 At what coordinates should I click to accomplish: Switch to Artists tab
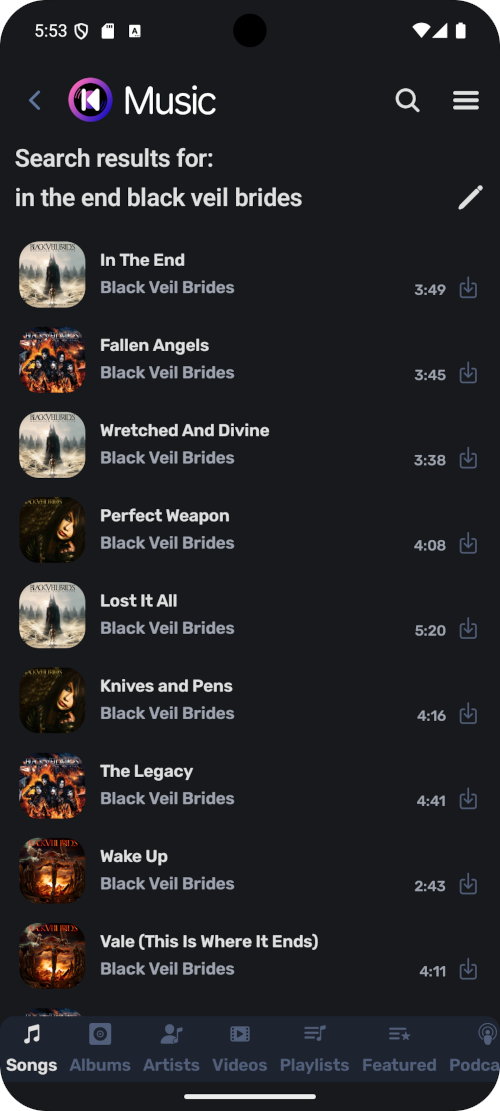click(171, 1049)
